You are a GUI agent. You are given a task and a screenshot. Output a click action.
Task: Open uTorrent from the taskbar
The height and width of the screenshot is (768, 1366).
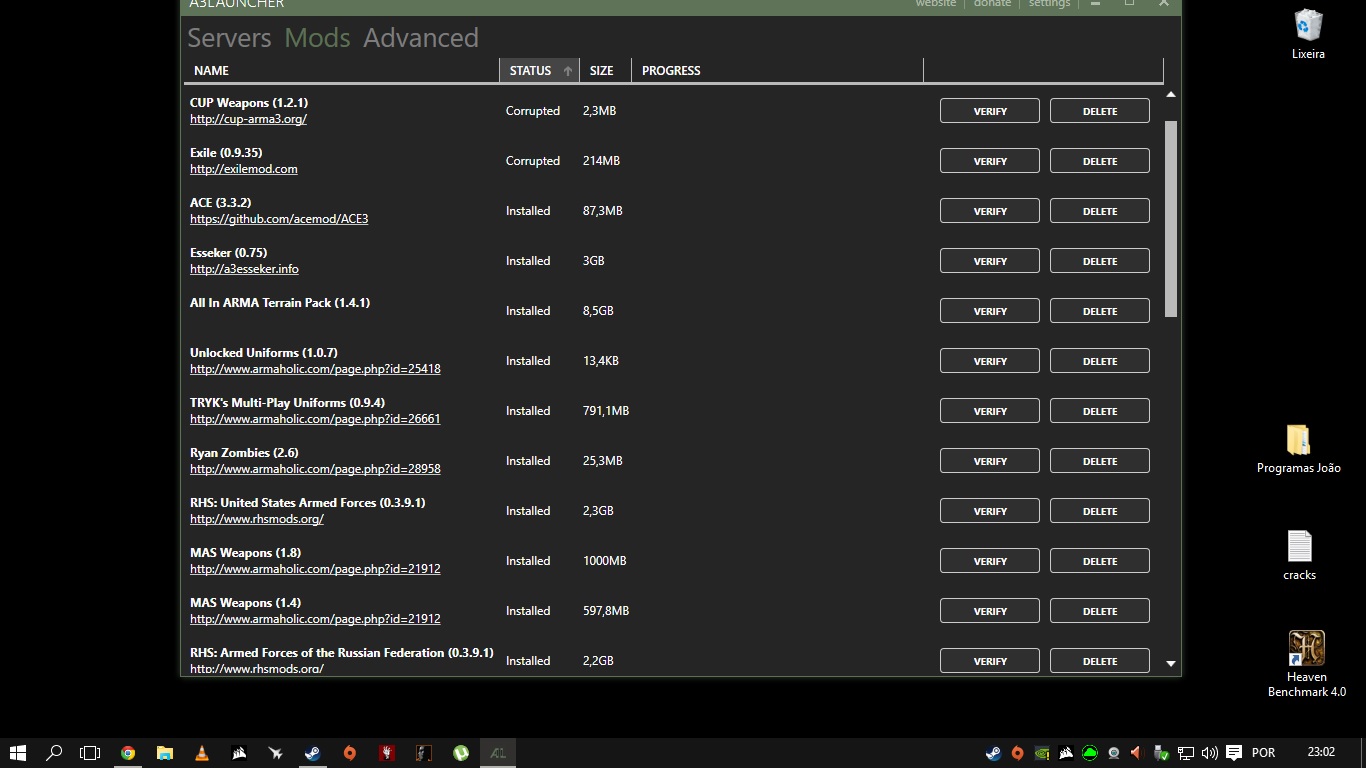coord(461,753)
